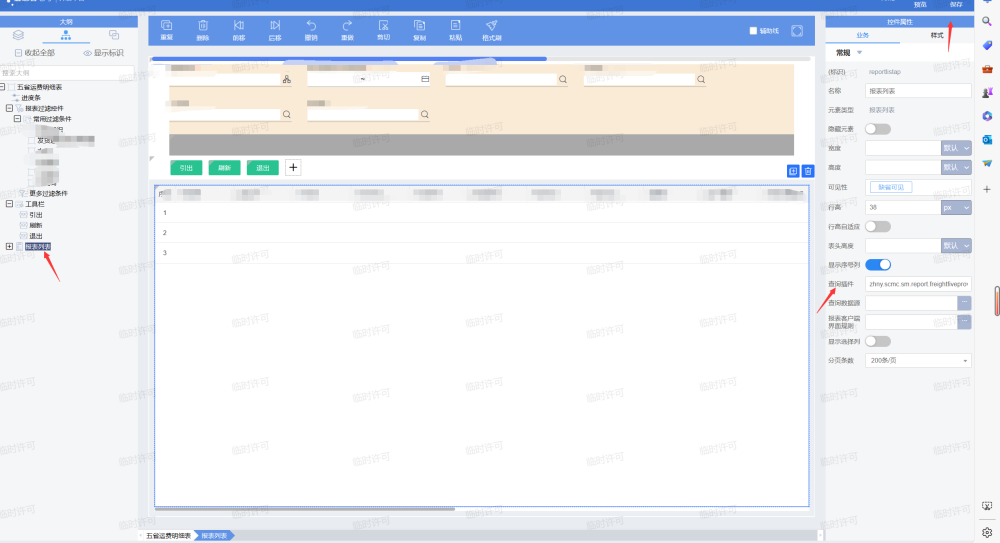The width and height of the screenshot is (1000, 543).
Task: Click the 前移 move-forward toolbar icon
Action: pyautogui.click(x=239, y=26)
